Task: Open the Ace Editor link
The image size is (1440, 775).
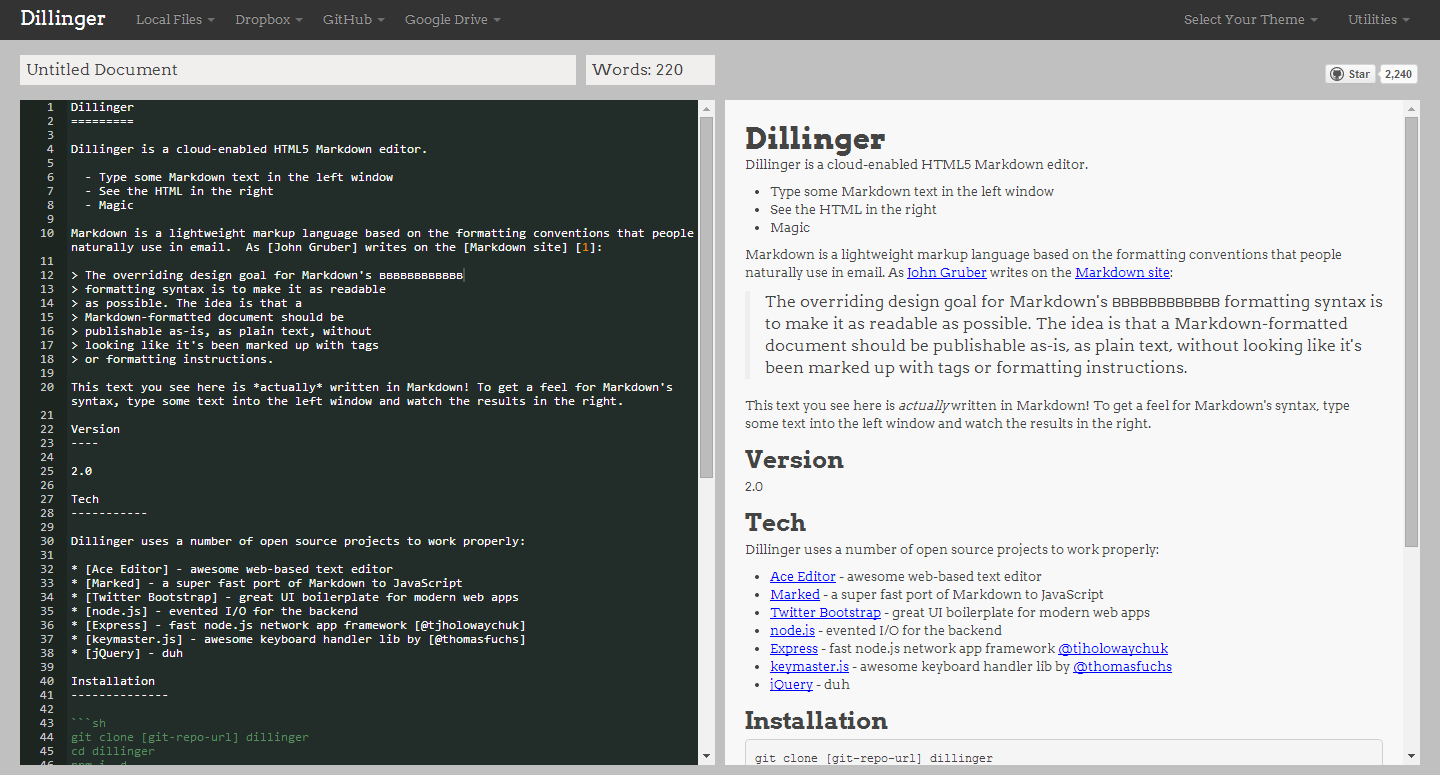Action: [x=803, y=576]
